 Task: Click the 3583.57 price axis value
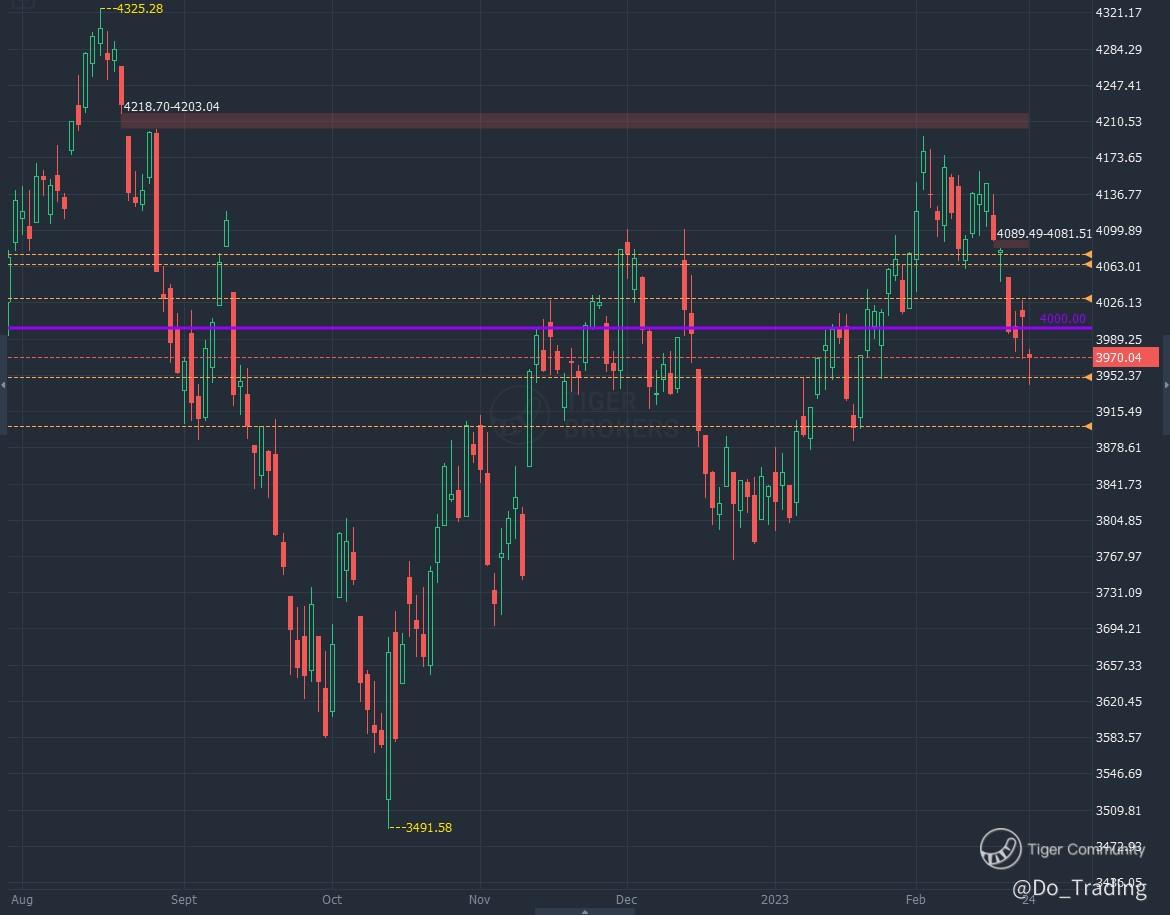click(x=1119, y=737)
